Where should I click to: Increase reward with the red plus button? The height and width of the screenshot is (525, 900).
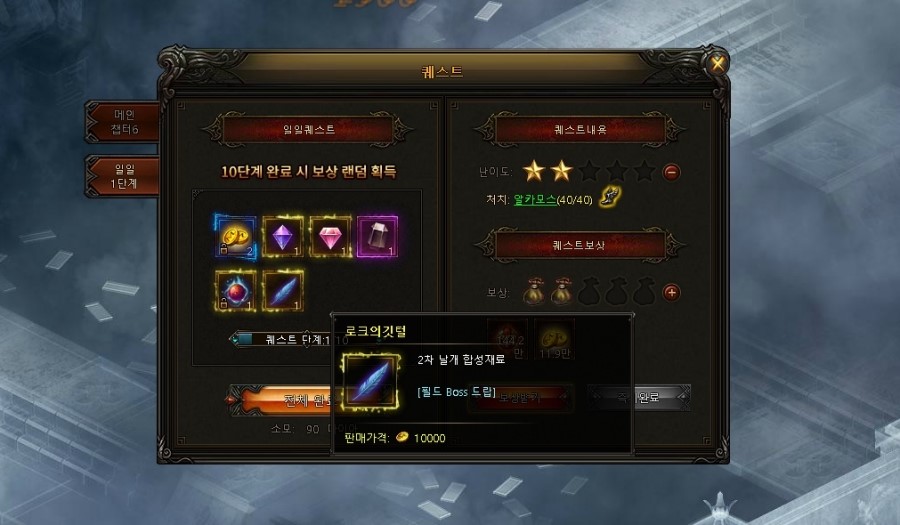(672, 293)
